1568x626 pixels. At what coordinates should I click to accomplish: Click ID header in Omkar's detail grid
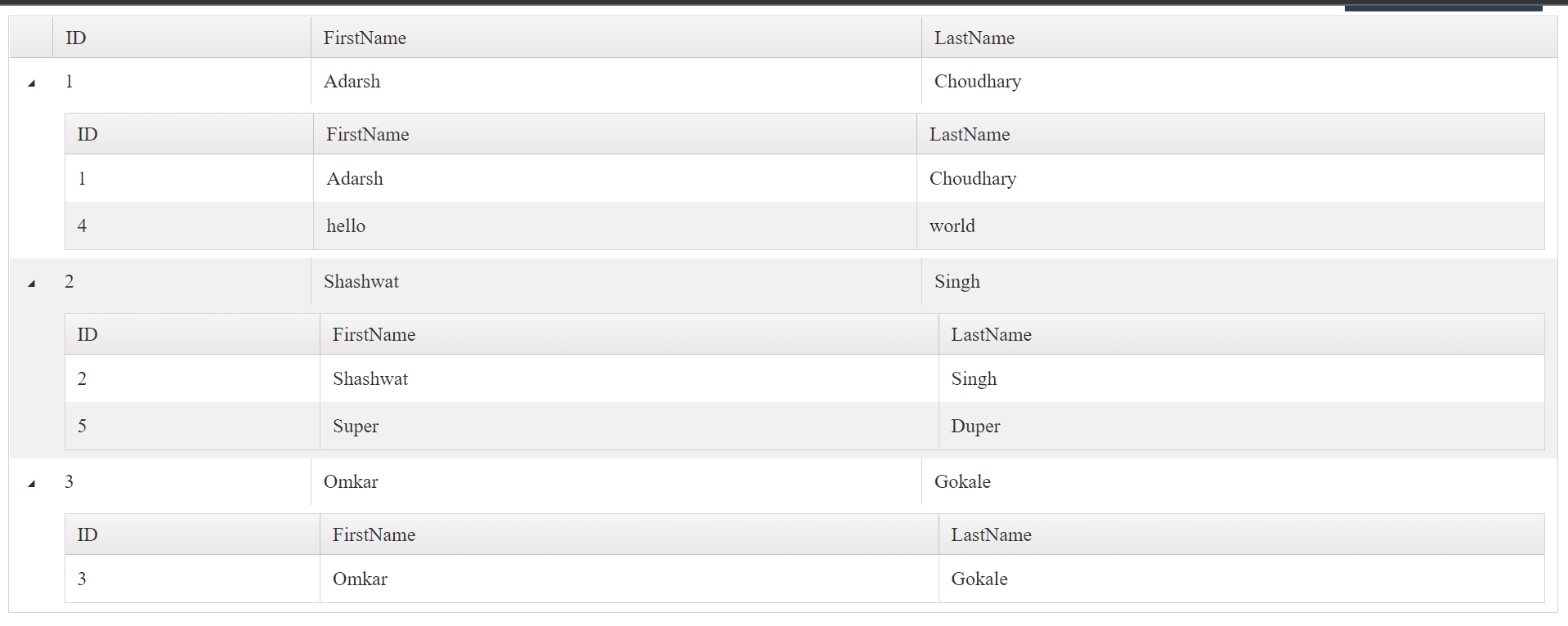point(87,534)
